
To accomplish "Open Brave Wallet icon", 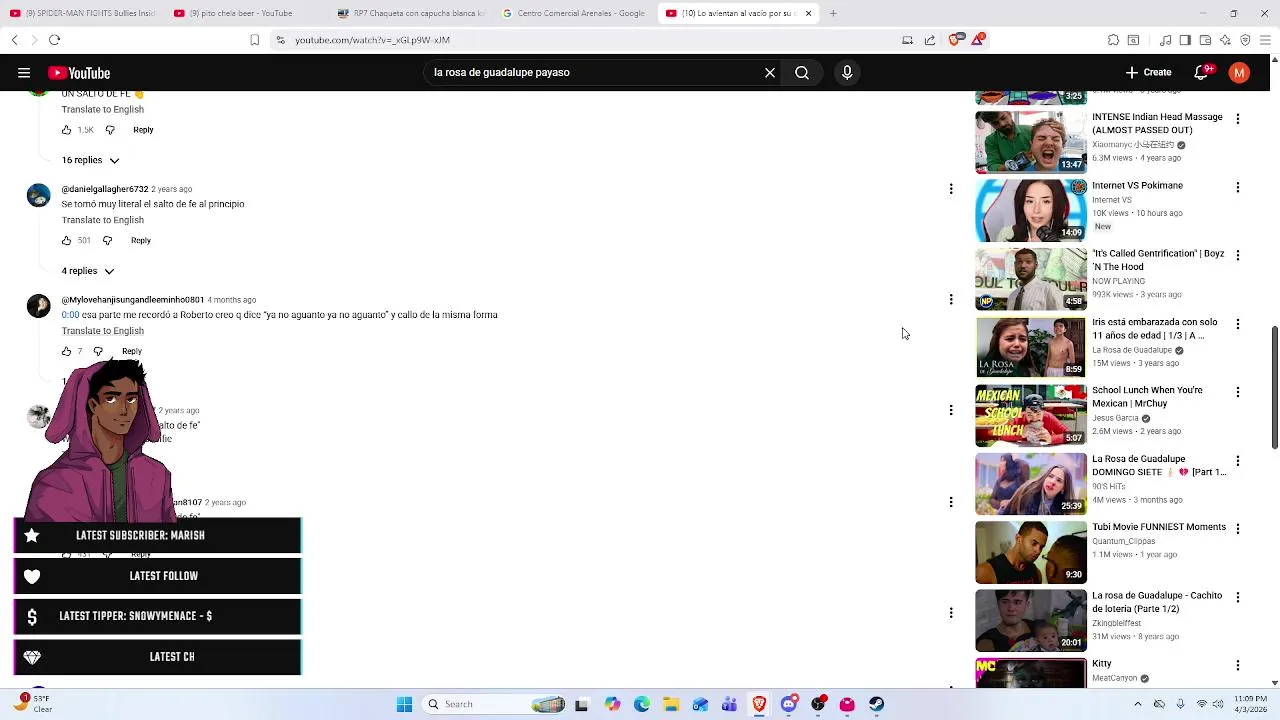I will coord(1205,40).
